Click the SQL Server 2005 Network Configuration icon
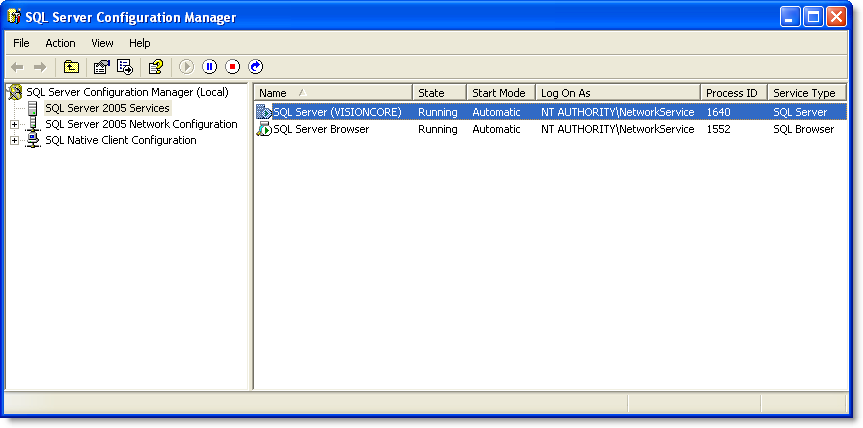Screen dimensions: 863x428 click(x=33, y=124)
